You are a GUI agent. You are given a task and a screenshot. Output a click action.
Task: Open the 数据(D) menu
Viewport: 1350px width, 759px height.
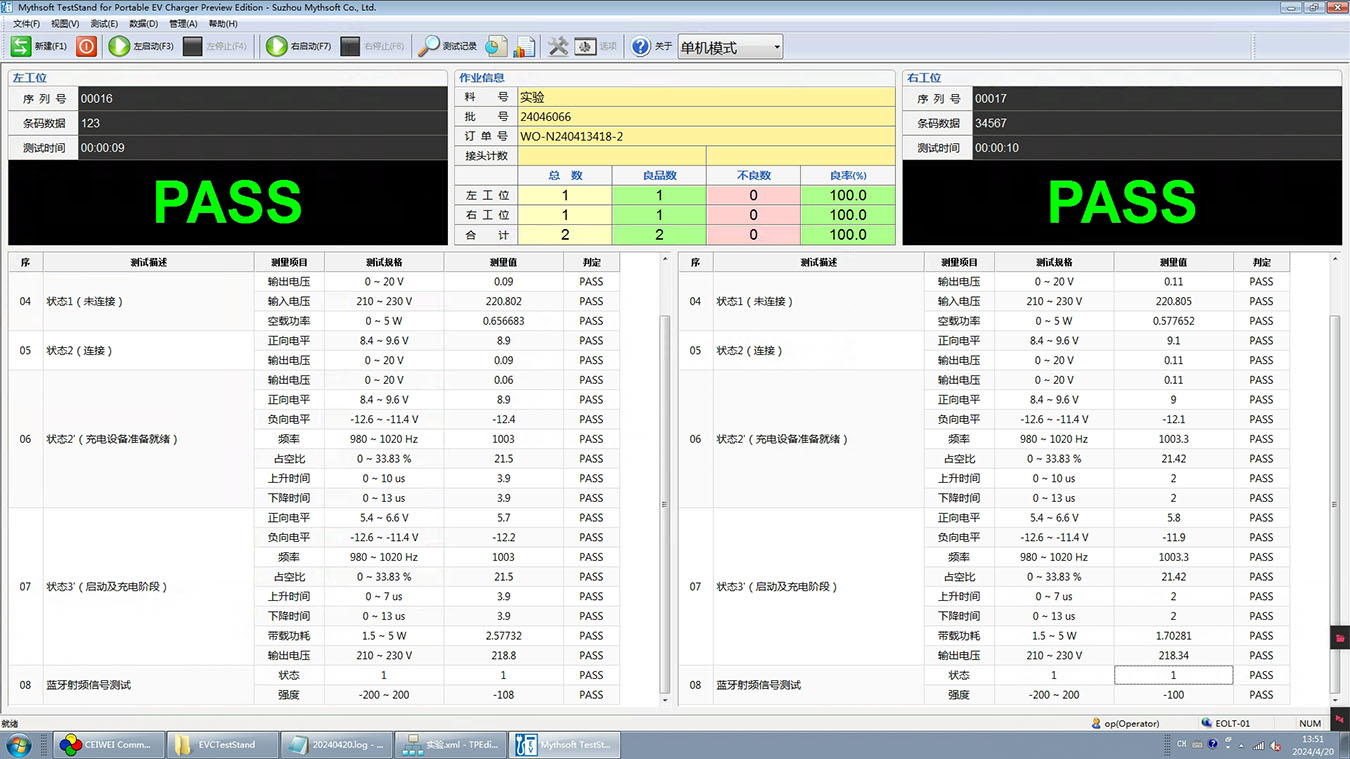144,24
